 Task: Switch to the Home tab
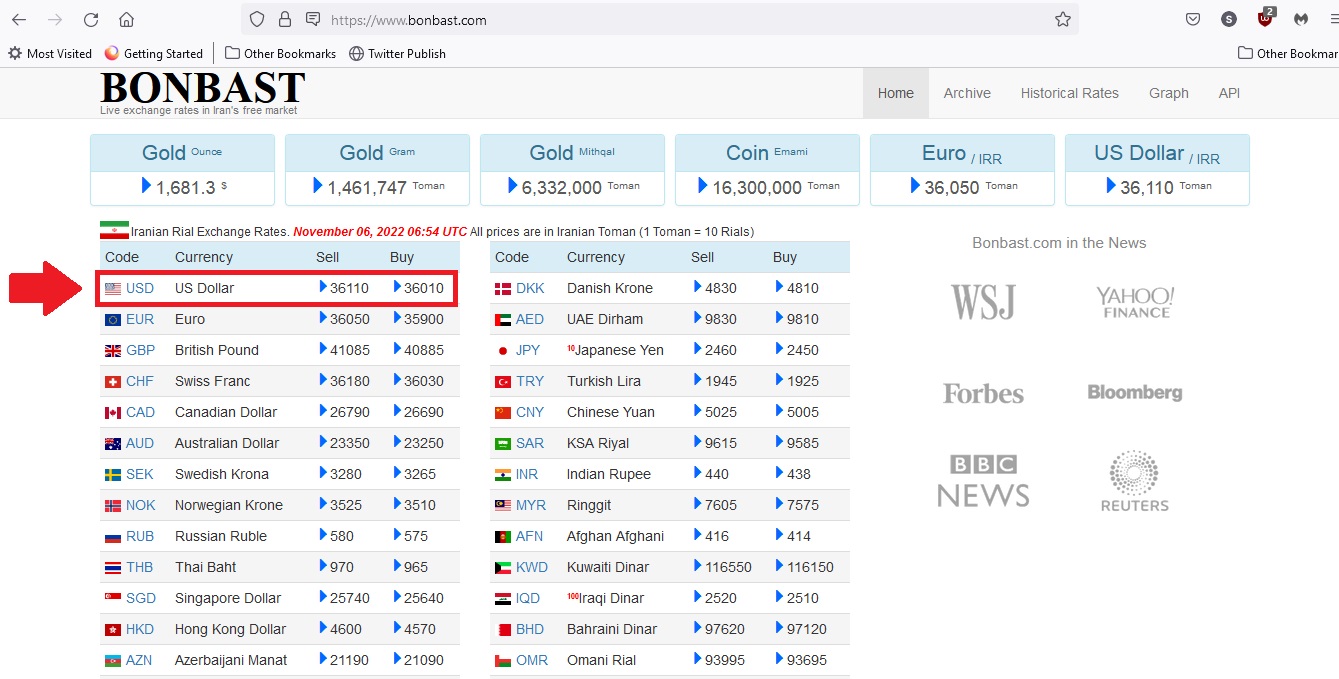896,93
